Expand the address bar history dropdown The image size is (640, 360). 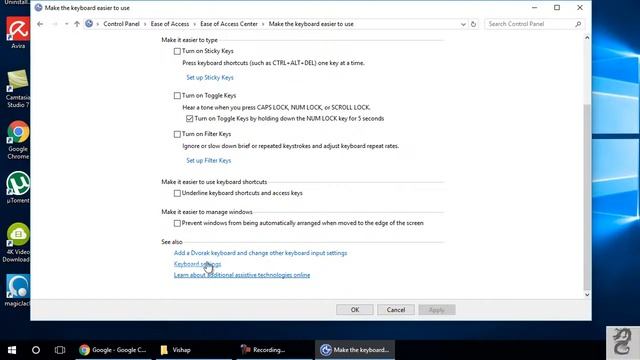(463, 24)
